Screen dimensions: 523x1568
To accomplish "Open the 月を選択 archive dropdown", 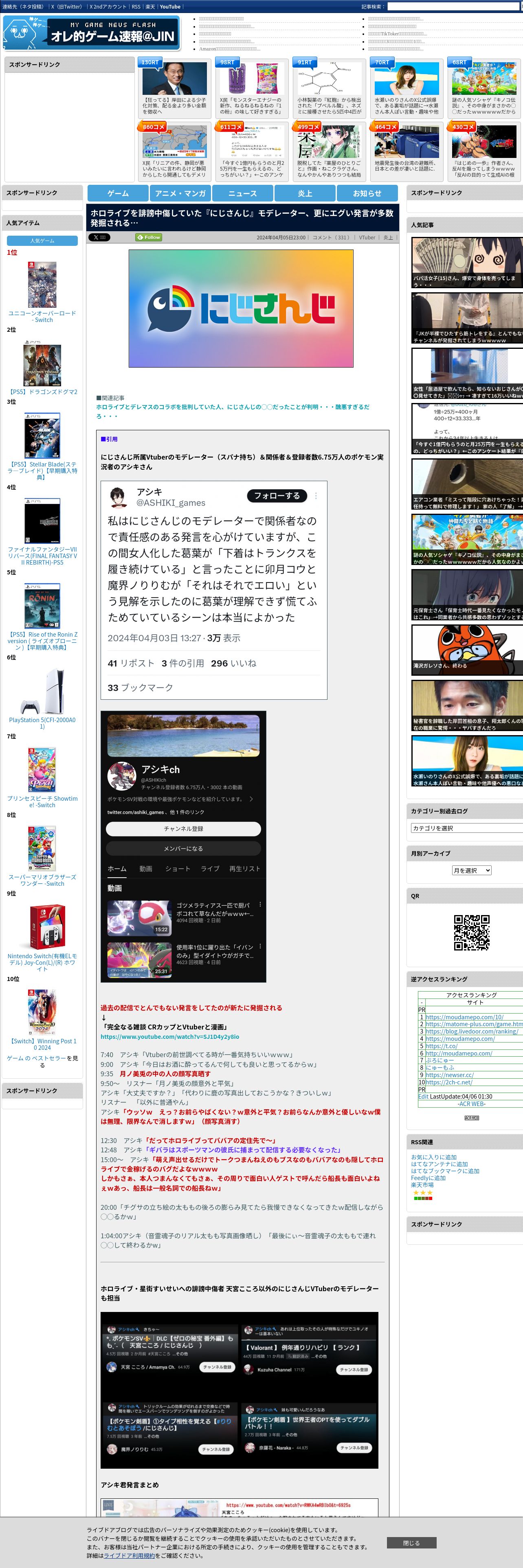I will pos(471,870).
